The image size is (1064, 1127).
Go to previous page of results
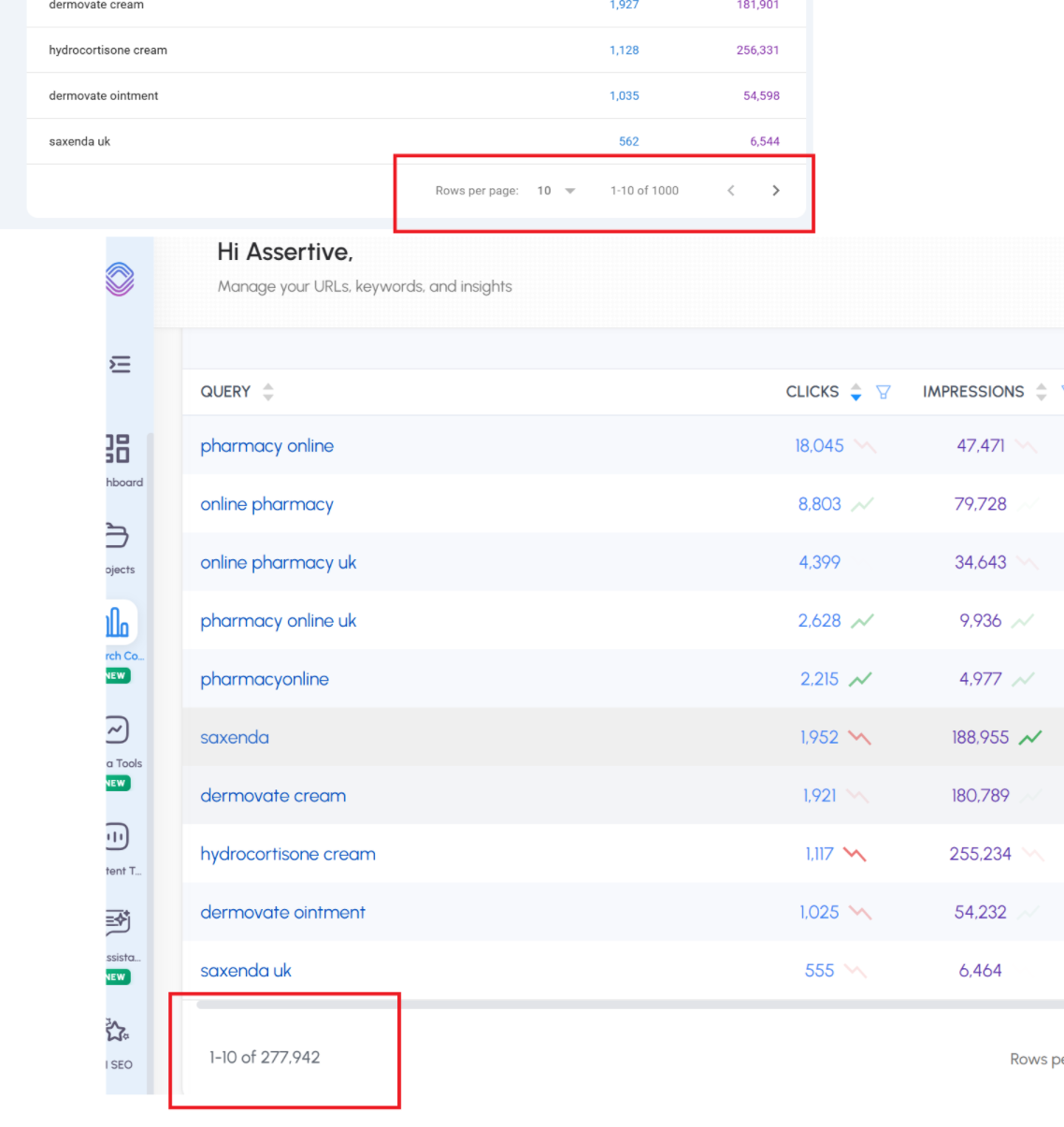coord(731,191)
